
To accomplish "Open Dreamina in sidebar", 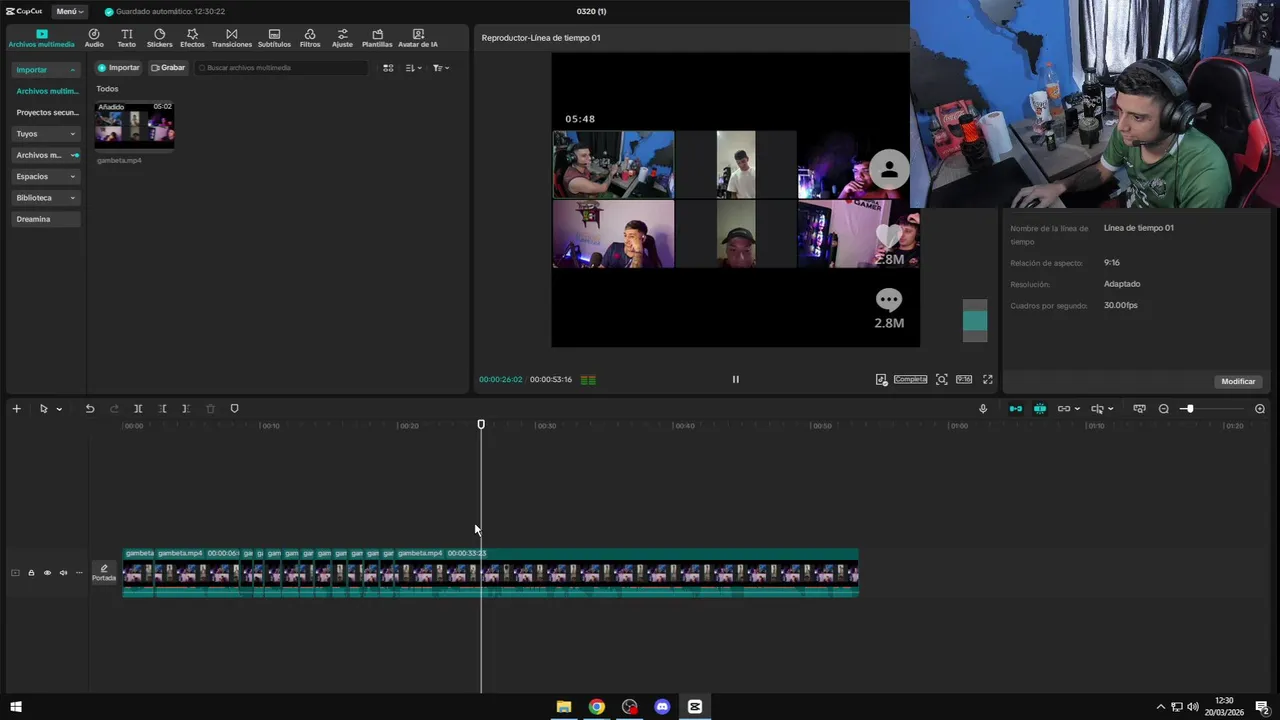I will tap(46, 219).
